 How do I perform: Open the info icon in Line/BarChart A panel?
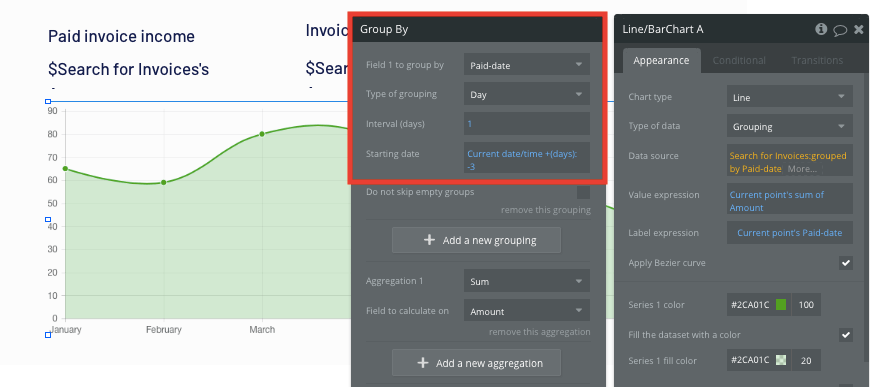pyautogui.click(x=821, y=29)
